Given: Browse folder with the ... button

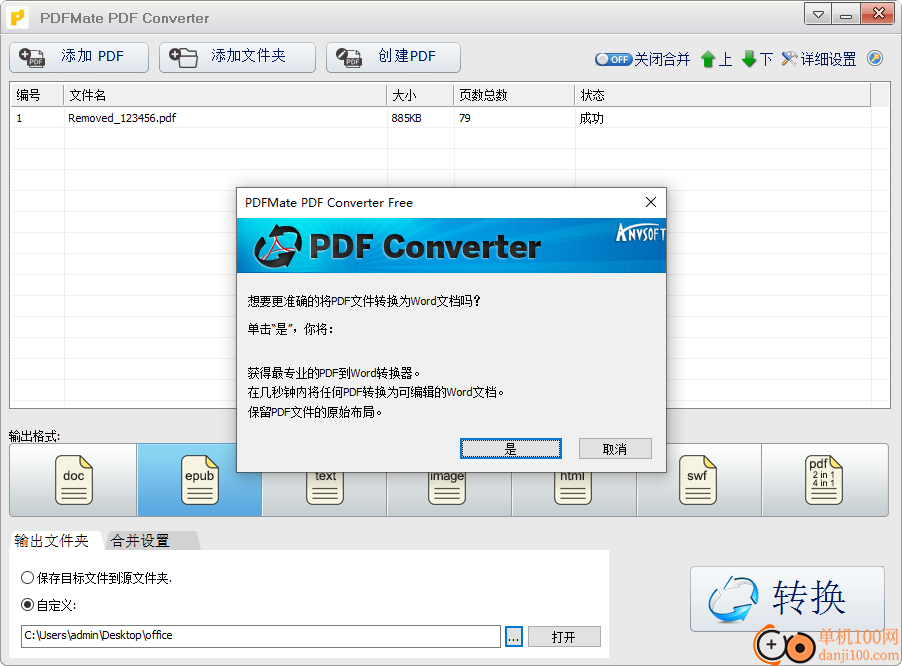Looking at the screenshot, I should tap(514, 637).
